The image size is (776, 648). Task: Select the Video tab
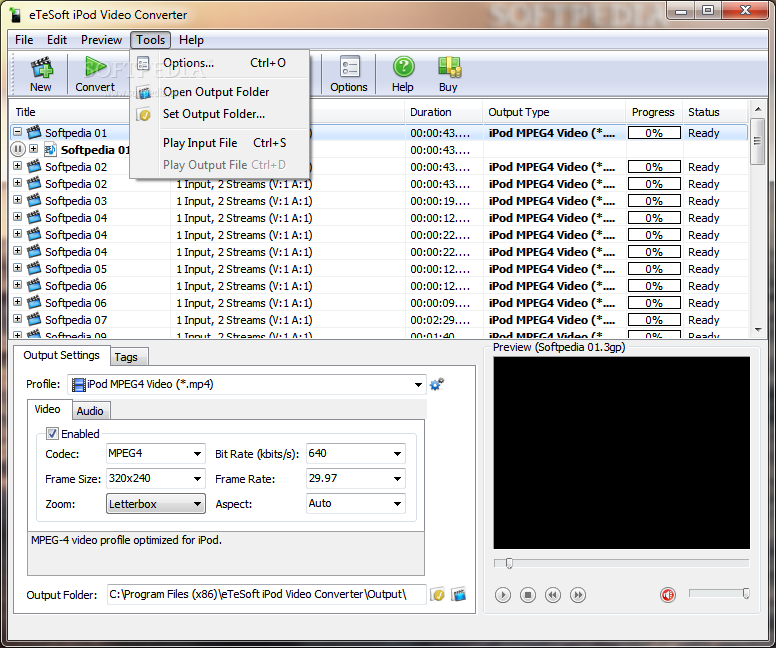48,409
